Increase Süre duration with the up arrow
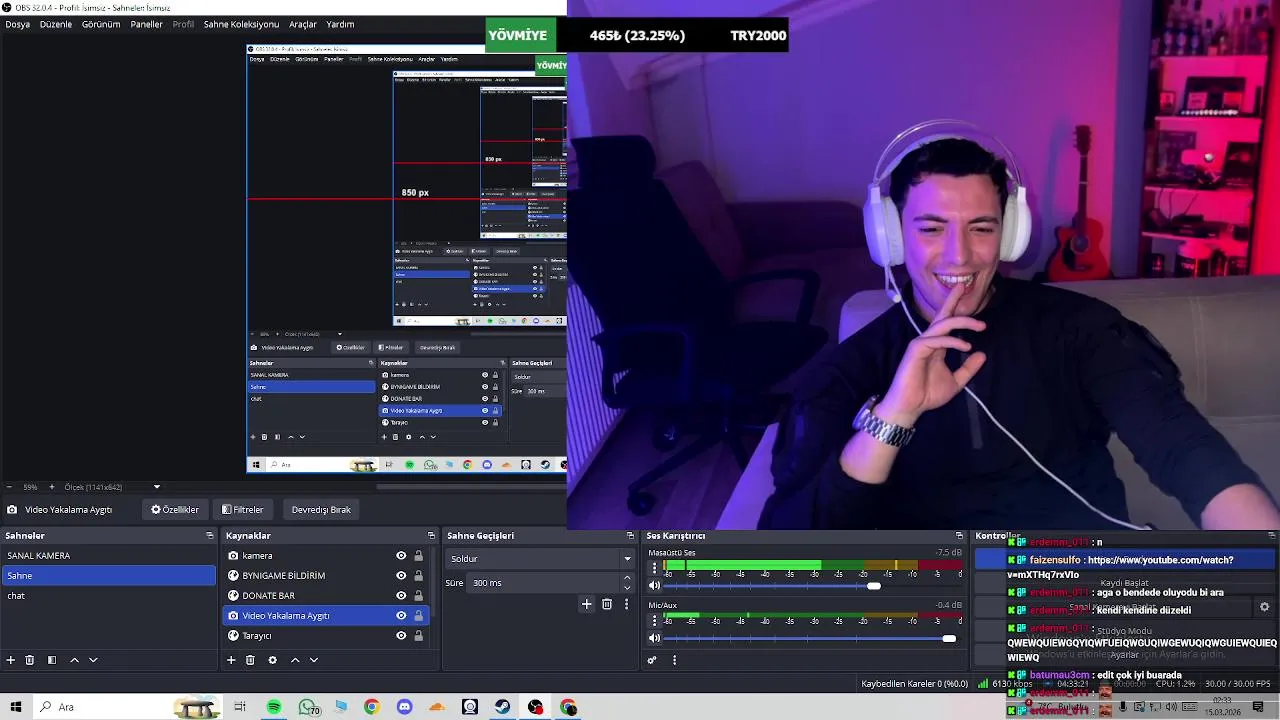Image resolution: width=1280 pixels, height=720 pixels. pos(627,578)
